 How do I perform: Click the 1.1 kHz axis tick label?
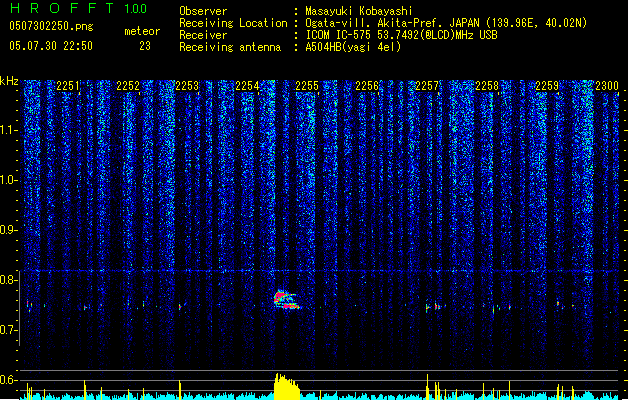coord(8,130)
